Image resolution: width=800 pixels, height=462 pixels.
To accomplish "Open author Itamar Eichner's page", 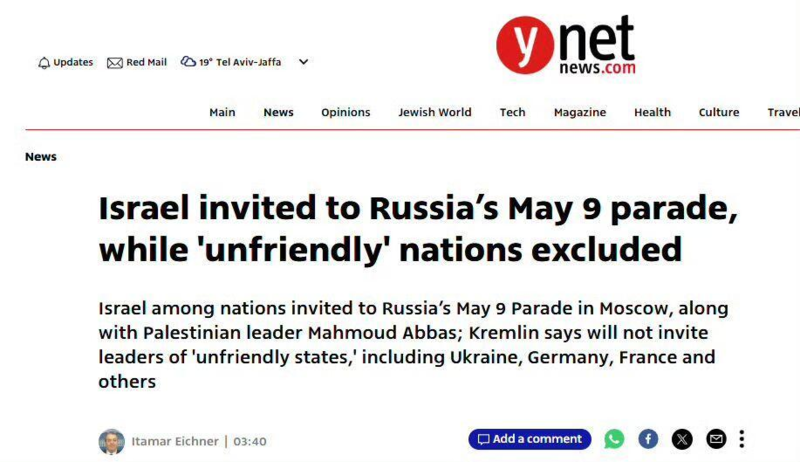I will (175, 441).
